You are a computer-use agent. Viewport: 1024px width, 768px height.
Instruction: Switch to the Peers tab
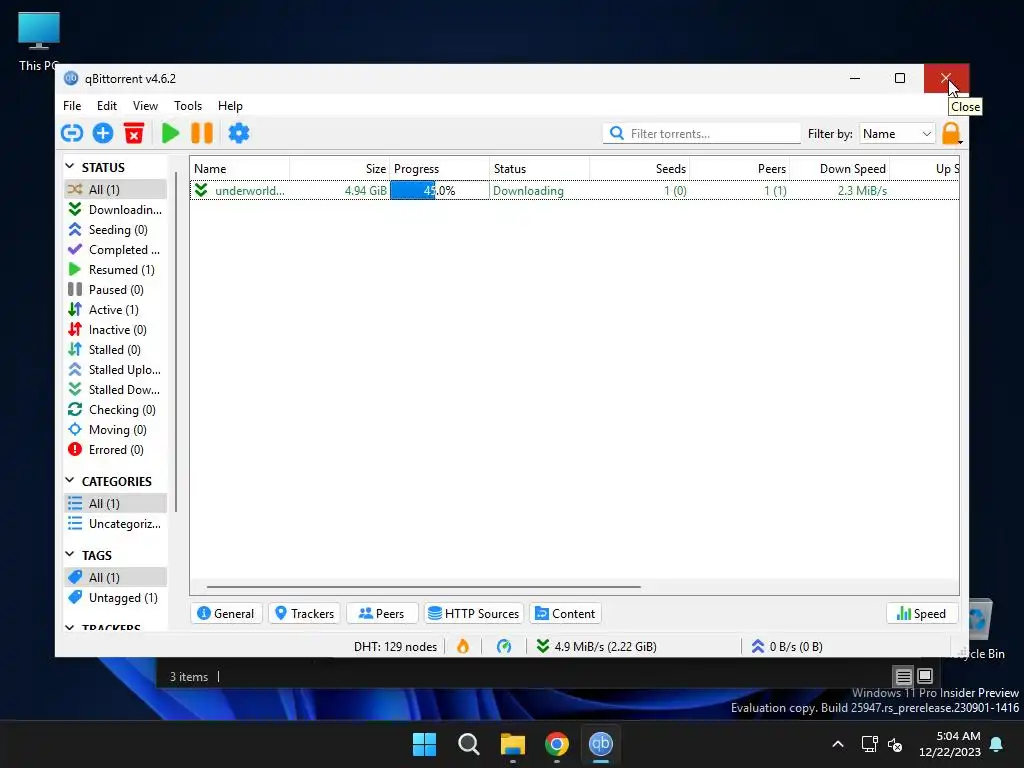[x=381, y=614]
